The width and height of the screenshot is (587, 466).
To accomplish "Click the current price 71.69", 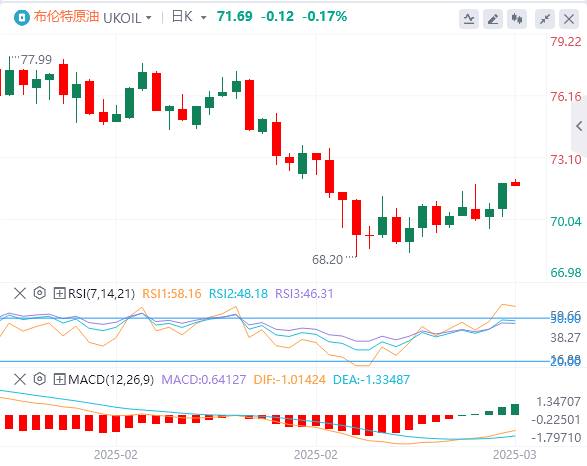I will coord(235,16).
